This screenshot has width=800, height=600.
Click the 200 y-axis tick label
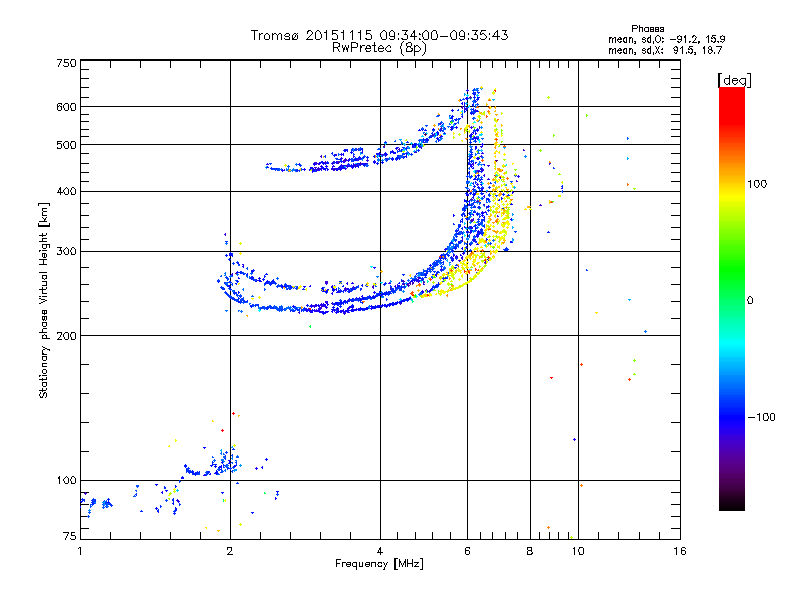click(66, 336)
